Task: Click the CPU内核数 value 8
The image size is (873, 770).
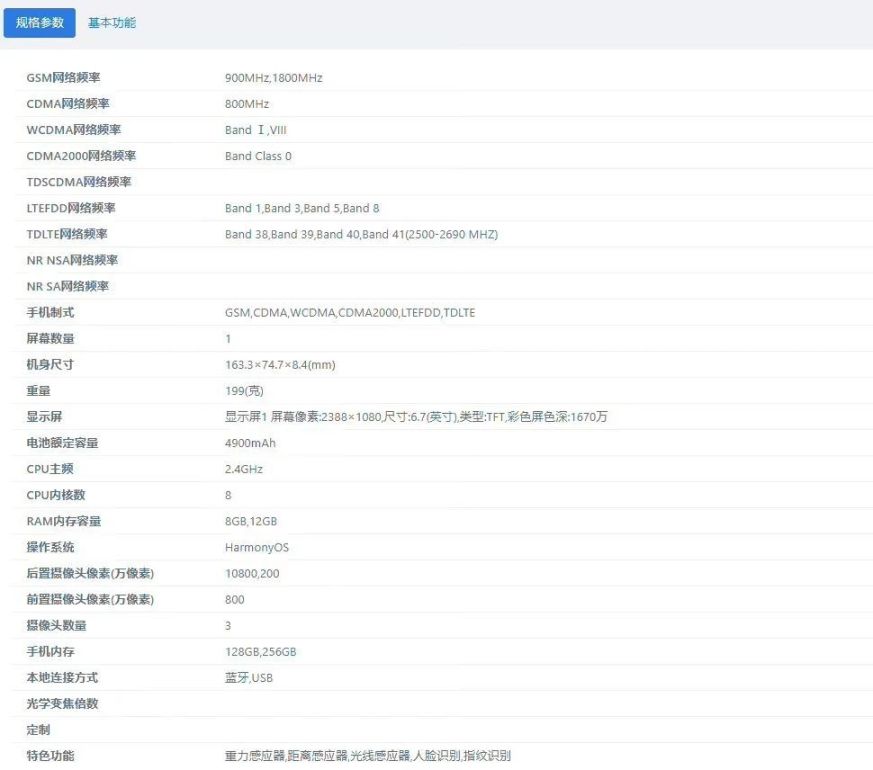Action: [228, 496]
